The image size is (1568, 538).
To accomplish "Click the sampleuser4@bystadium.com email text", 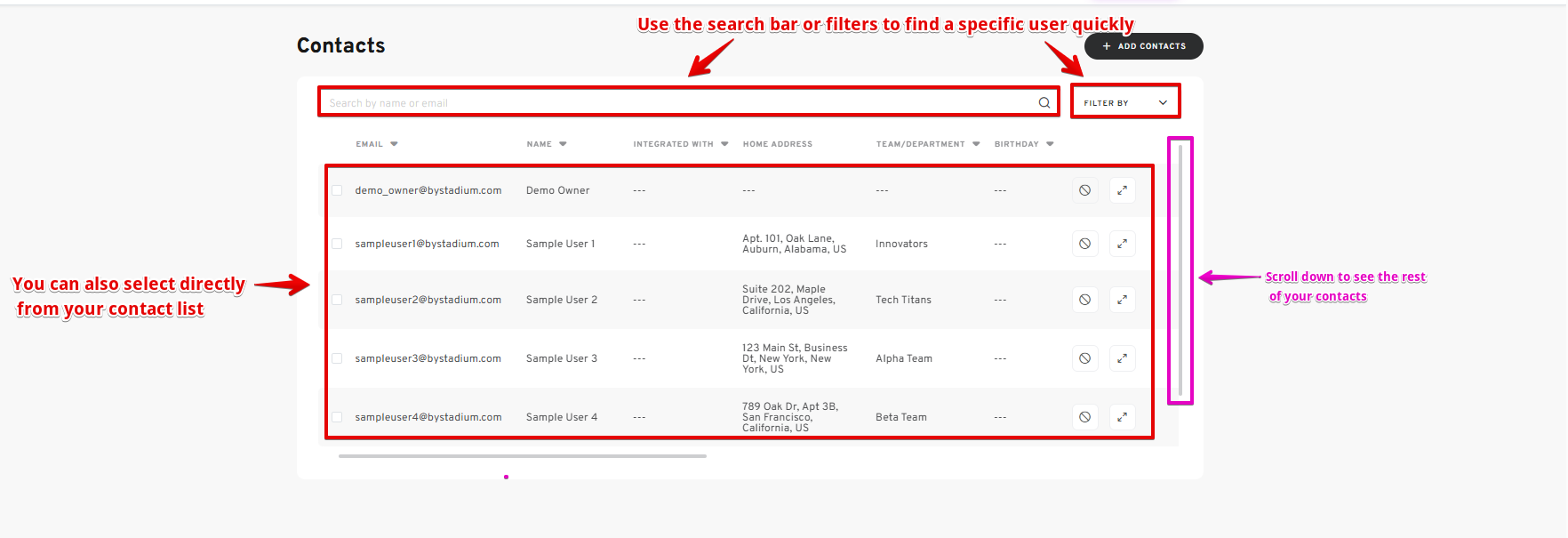I will click(x=428, y=417).
